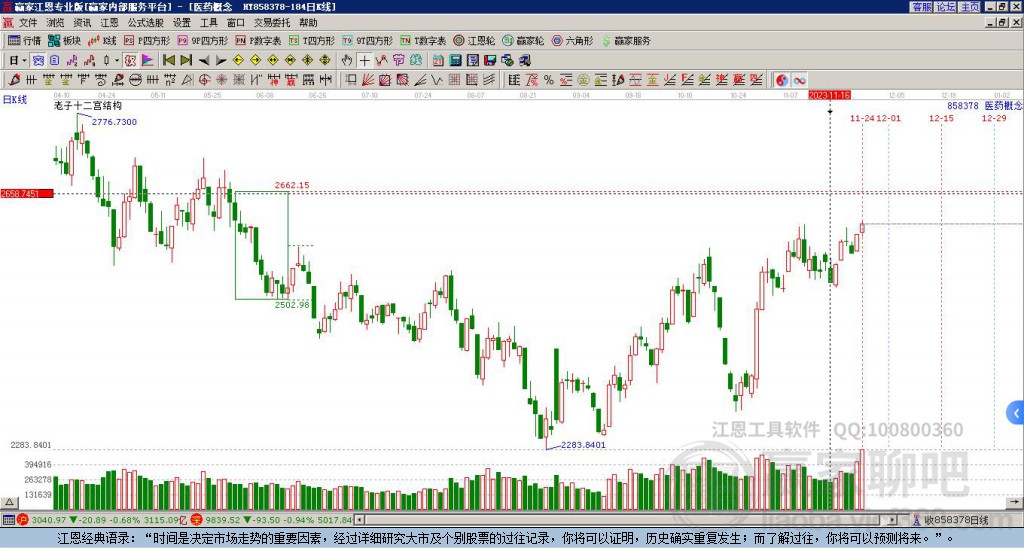Open the 文件 menu
1024x548 pixels.
28,23
